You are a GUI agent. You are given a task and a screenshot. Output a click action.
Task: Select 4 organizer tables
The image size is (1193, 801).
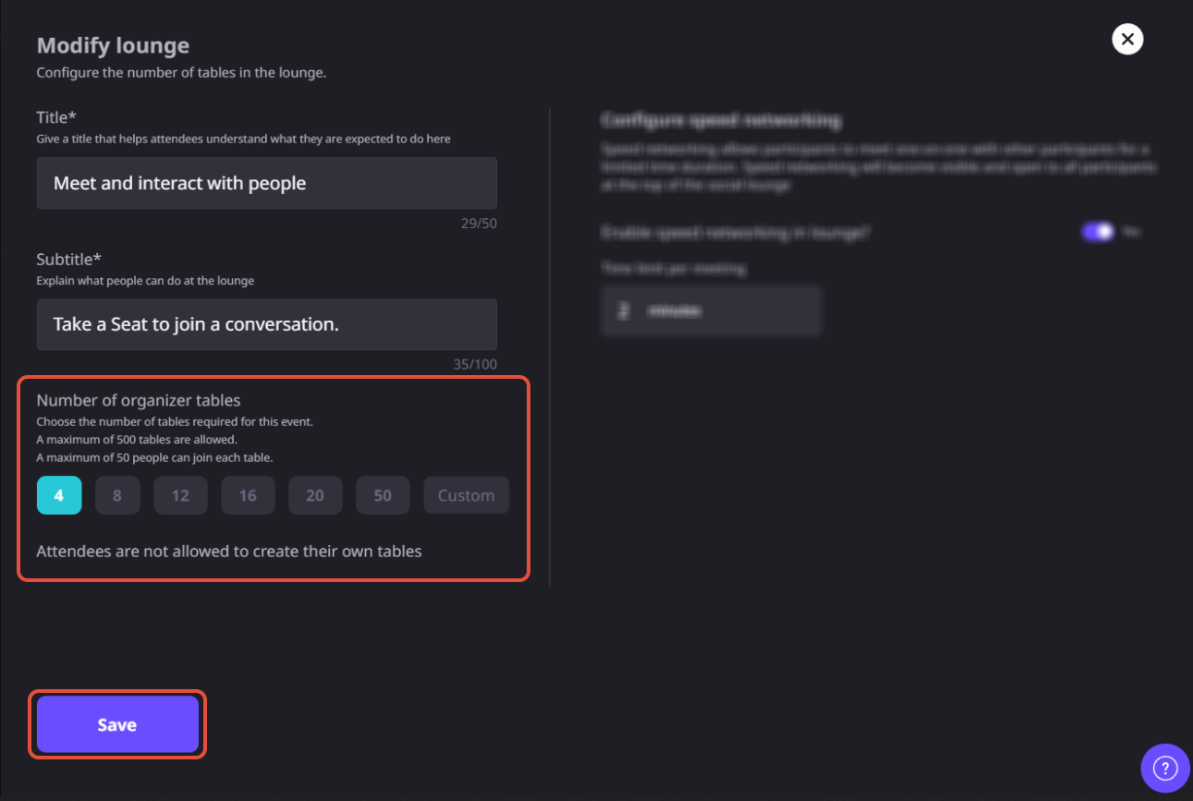click(59, 495)
